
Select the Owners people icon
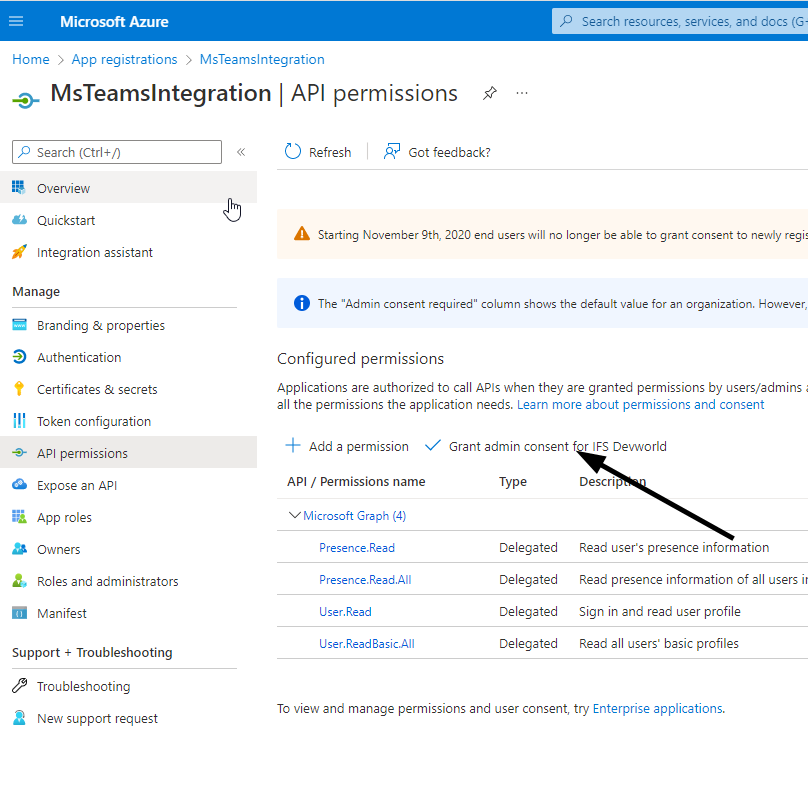21,549
